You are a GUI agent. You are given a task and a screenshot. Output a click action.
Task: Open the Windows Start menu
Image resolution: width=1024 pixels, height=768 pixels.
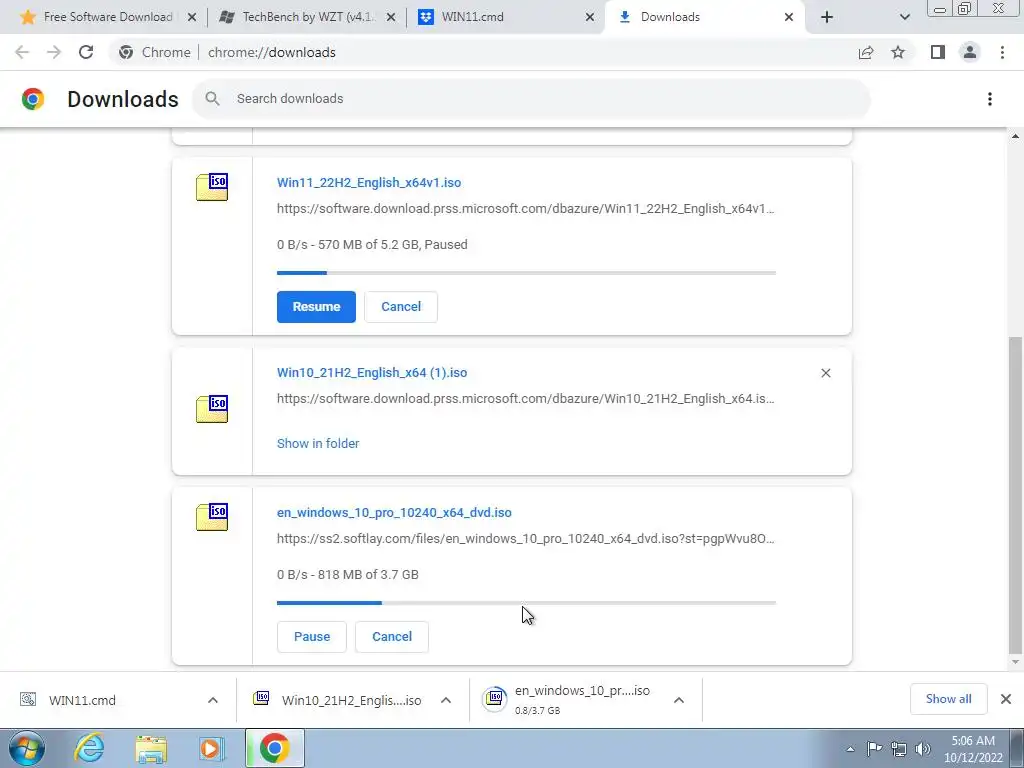[x=27, y=748]
